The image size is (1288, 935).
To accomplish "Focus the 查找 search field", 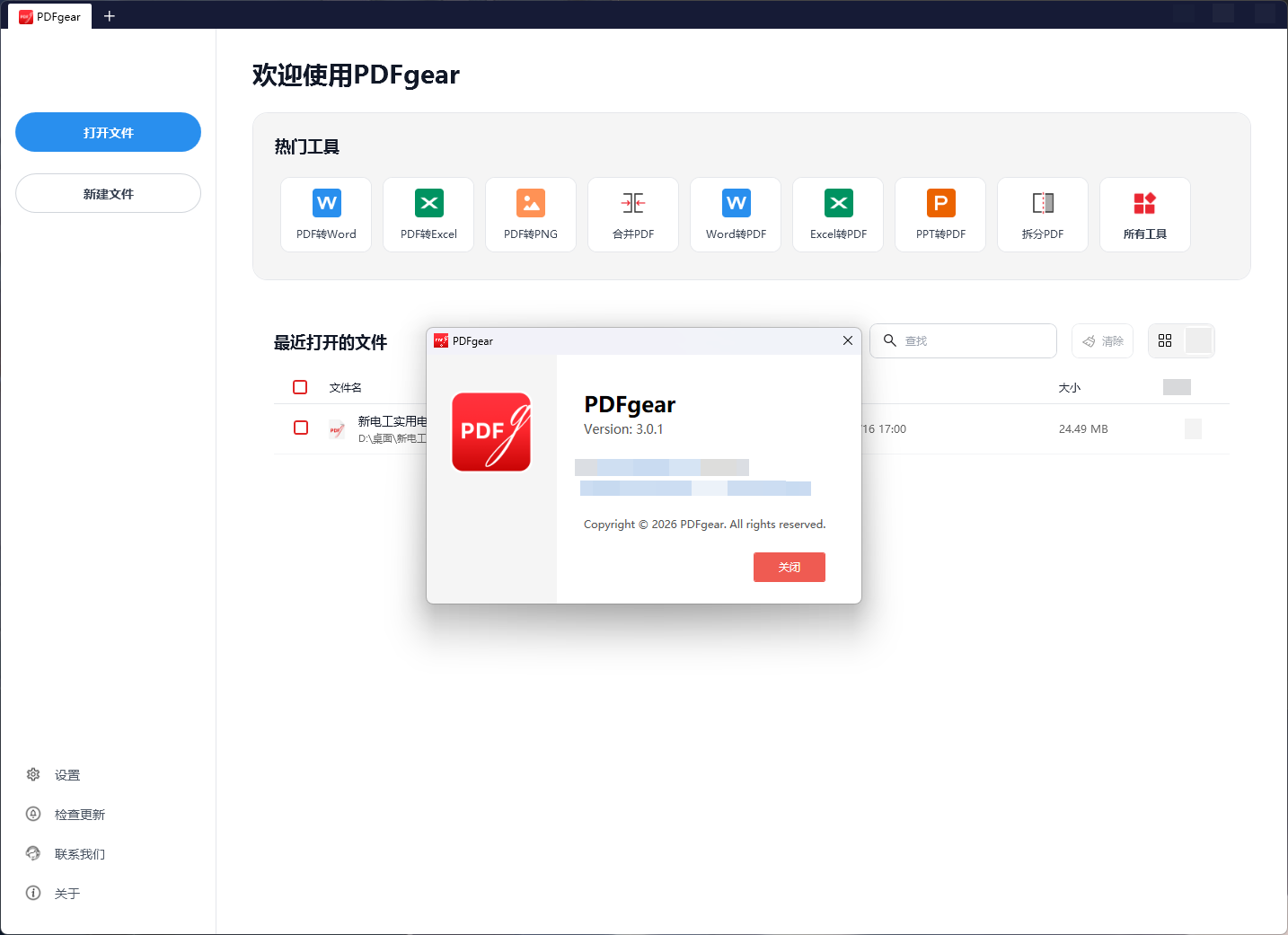I will [963, 341].
